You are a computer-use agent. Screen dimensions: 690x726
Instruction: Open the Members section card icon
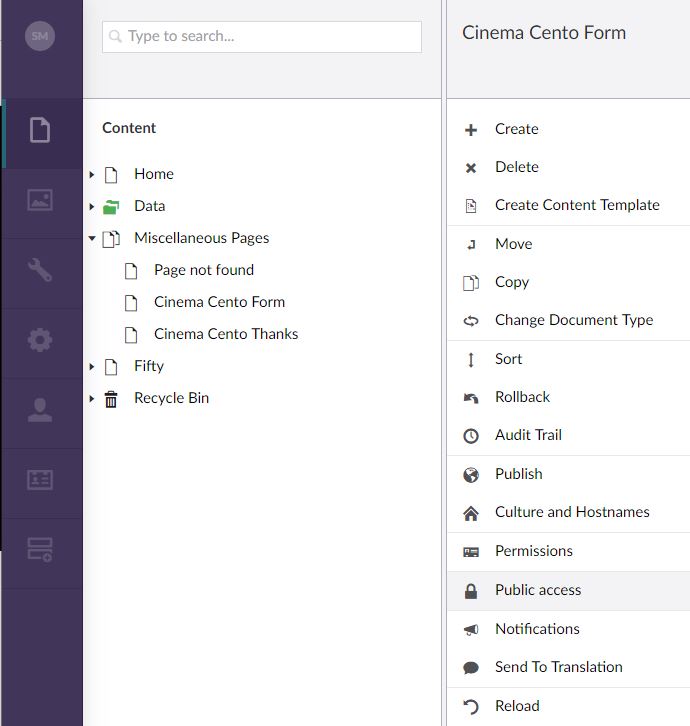tap(40, 480)
